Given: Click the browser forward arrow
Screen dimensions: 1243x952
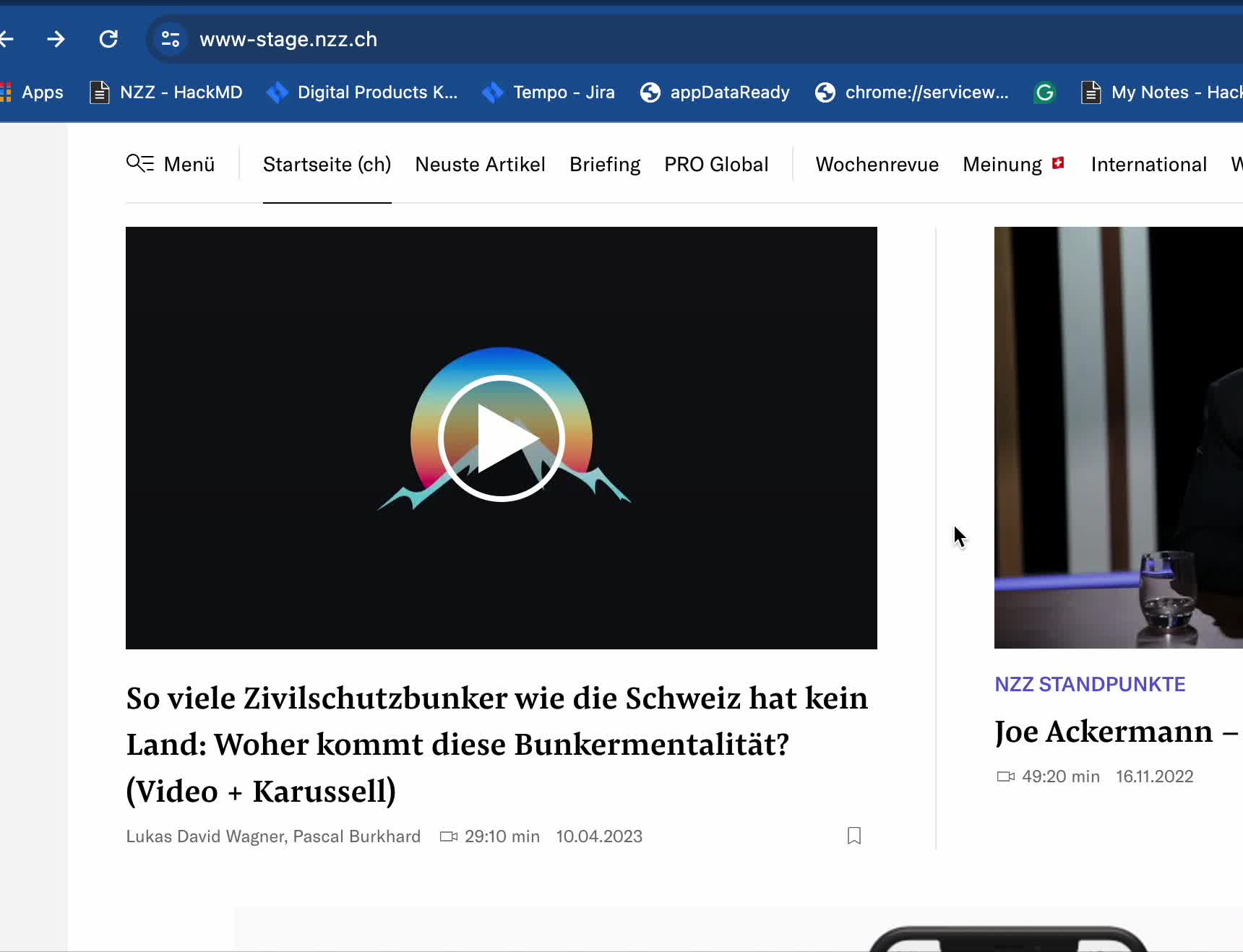Looking at the screenshot, I should [56, 39].
